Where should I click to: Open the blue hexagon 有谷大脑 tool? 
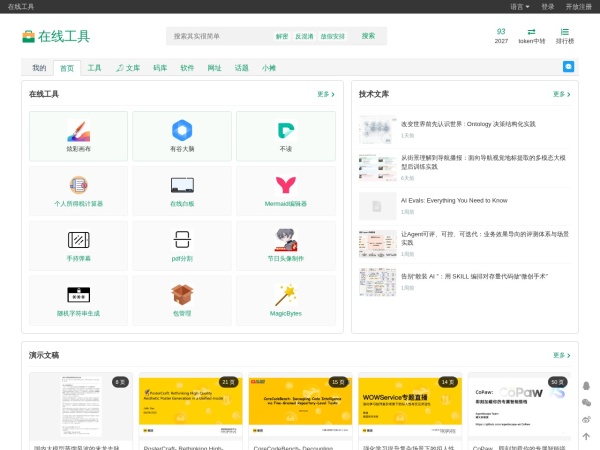[x=182, y=130]
